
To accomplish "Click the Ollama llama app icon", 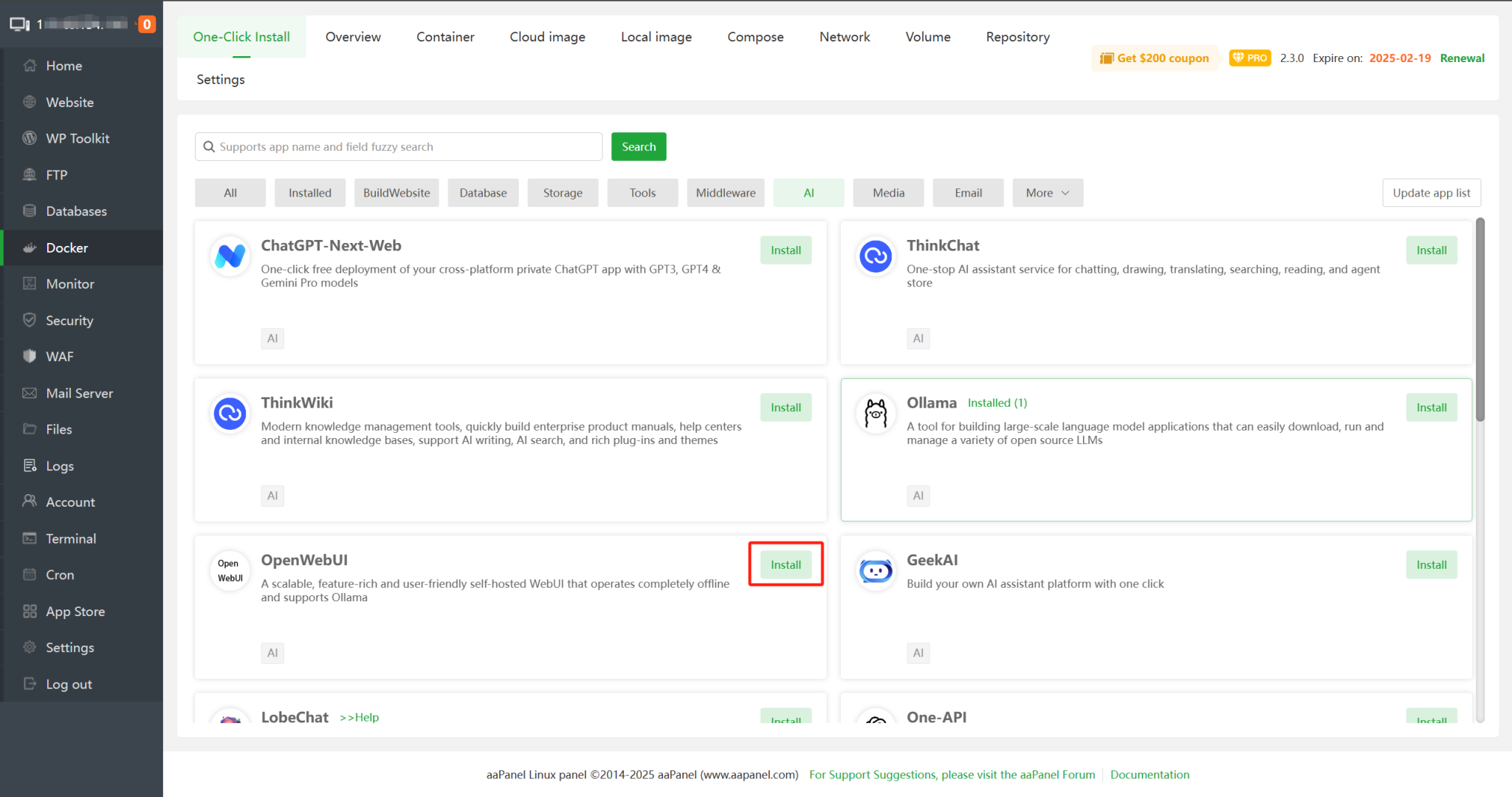I will (x=875, y=414).
